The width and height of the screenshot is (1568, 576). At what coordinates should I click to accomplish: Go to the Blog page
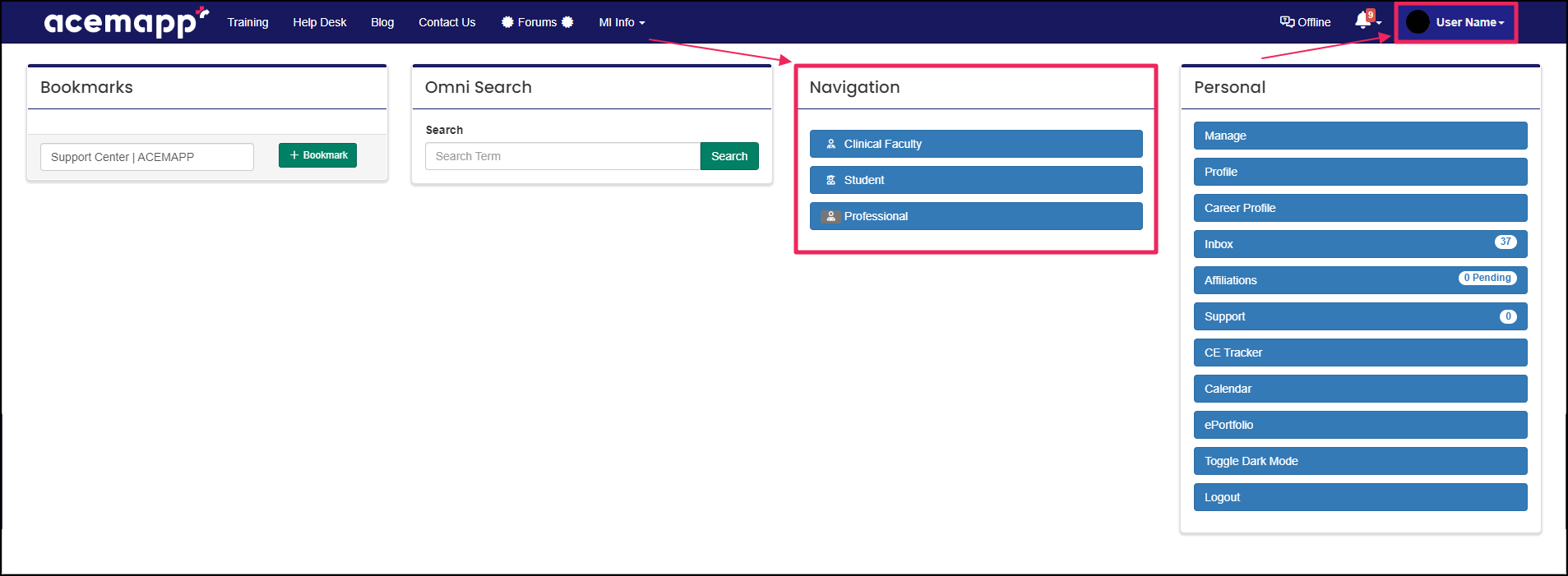382,22
